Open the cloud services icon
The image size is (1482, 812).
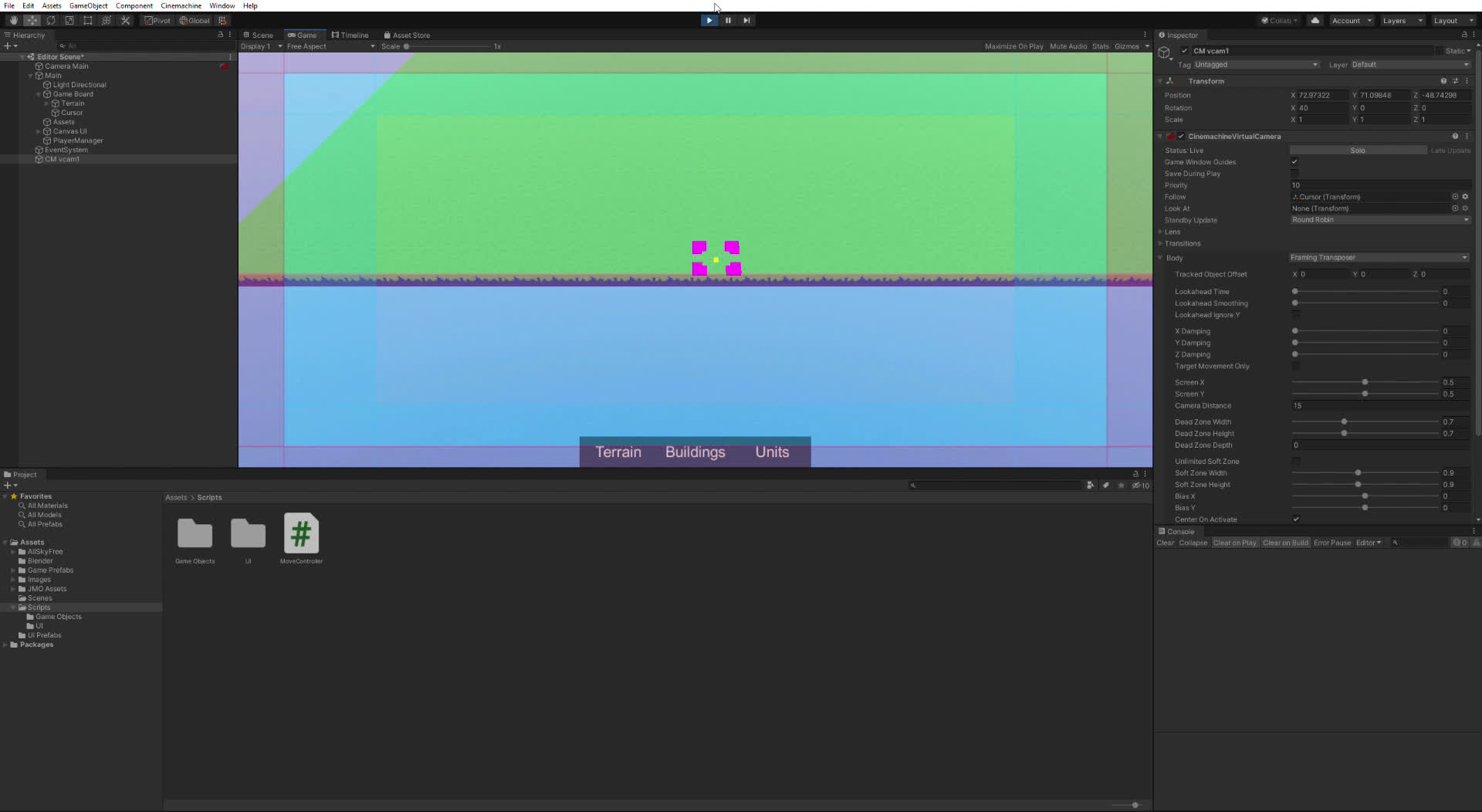tap(1315, 21)
